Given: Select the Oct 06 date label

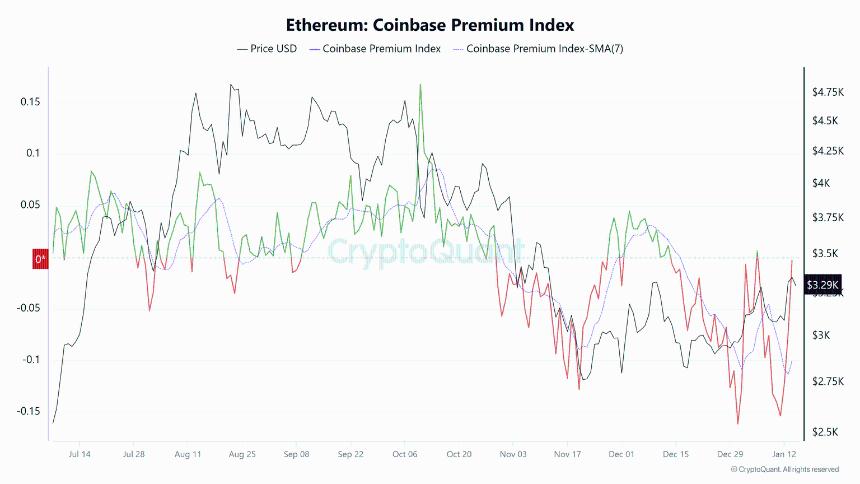Looking at the screenshot, I should pyautogui.click(x=405, y=453).
